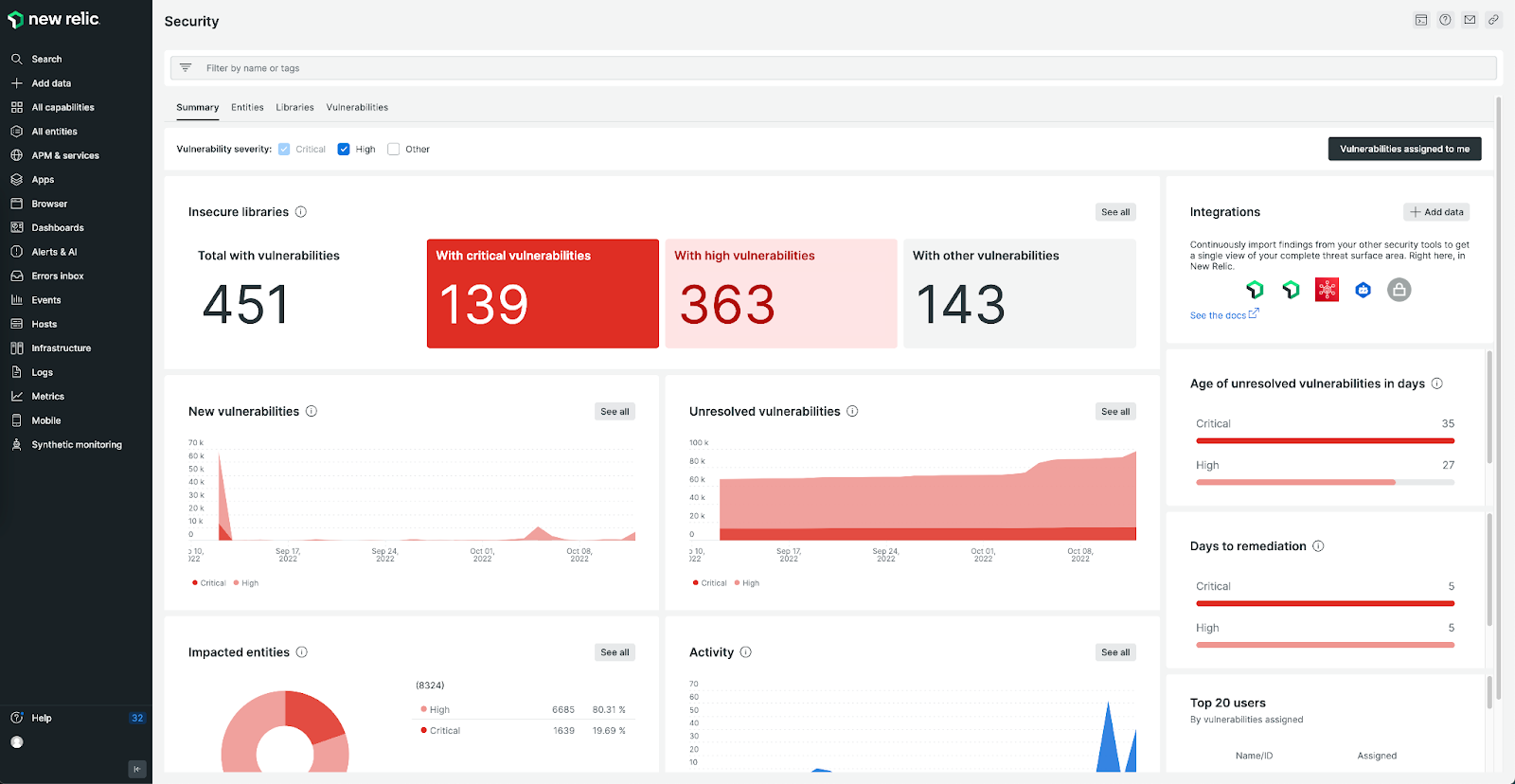Switch to the Libraries tab

294,107
